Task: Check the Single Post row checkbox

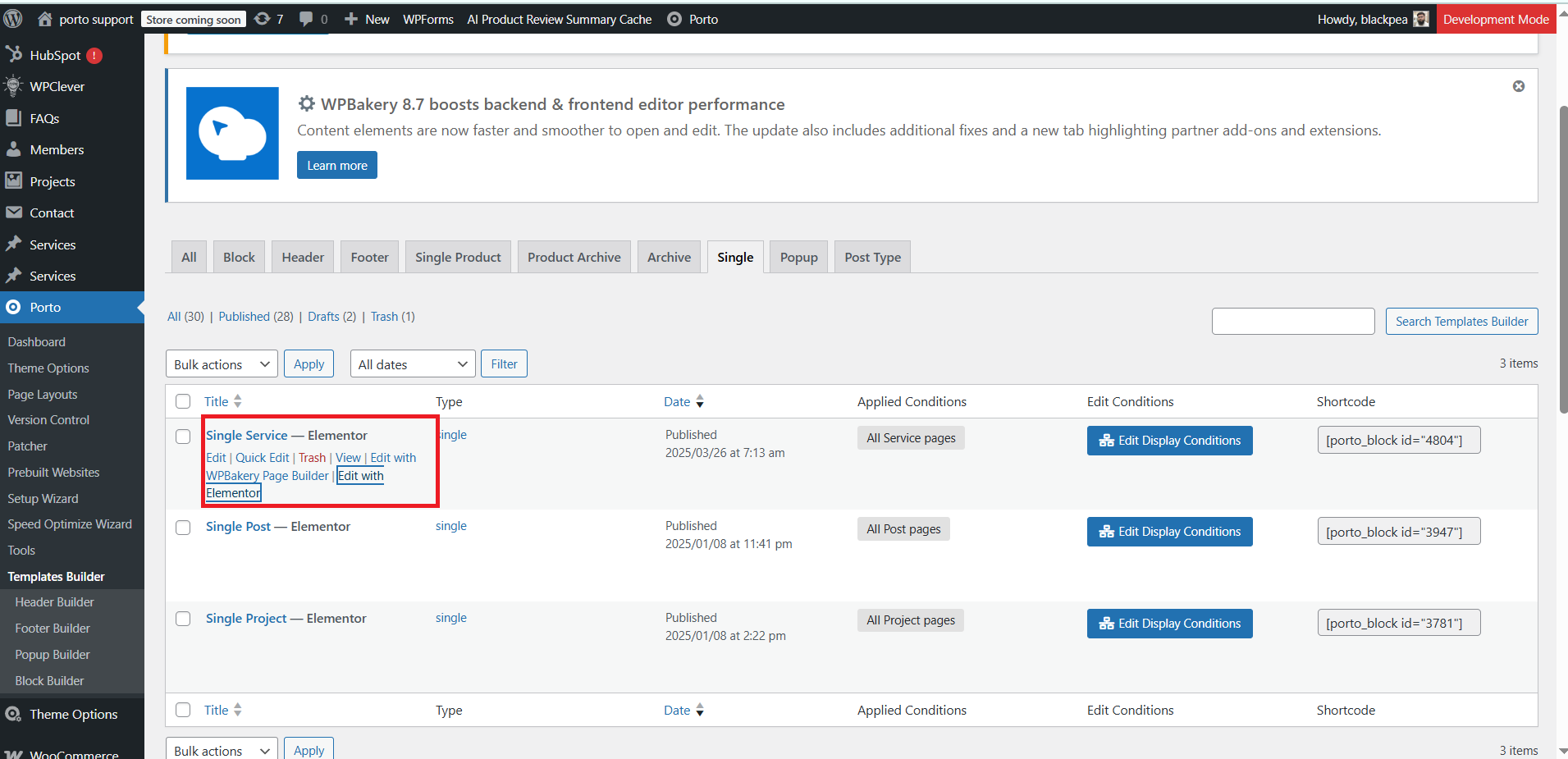Action: pyautogui.click(x=183, y=528)
